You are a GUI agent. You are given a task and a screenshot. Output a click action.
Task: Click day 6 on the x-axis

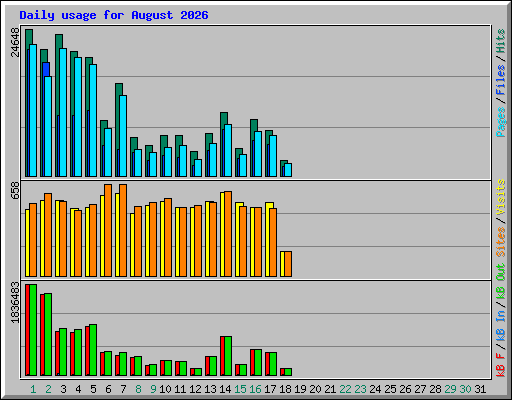point(108,389)
